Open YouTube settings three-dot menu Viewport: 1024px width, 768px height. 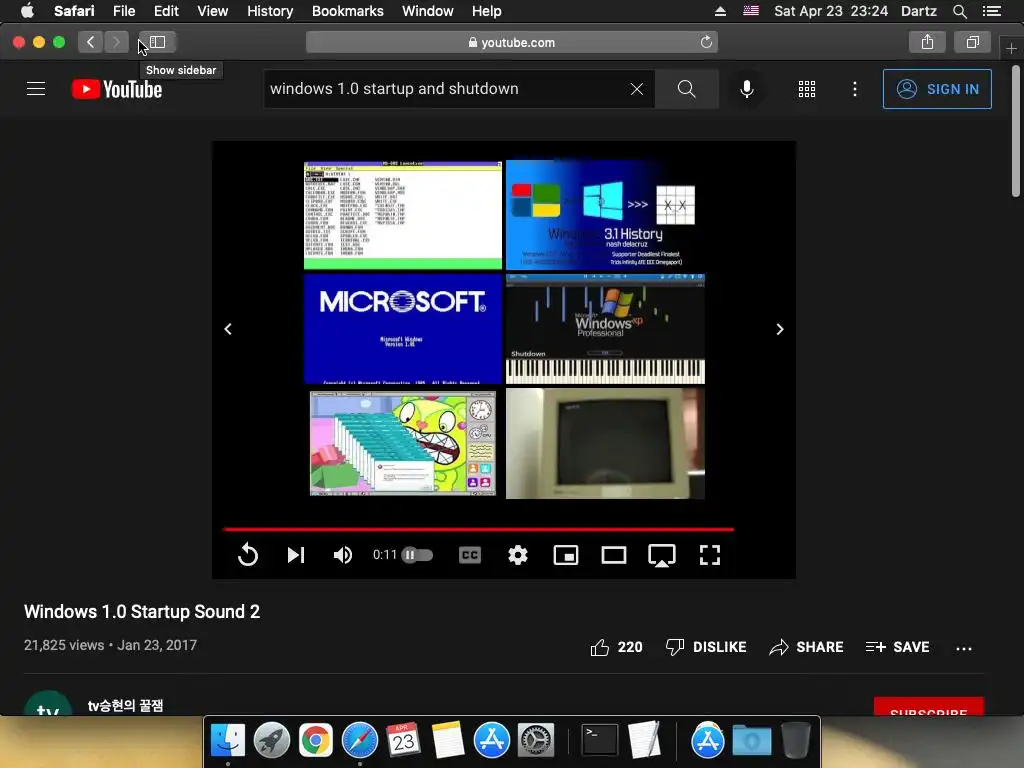tap(855, 89)
